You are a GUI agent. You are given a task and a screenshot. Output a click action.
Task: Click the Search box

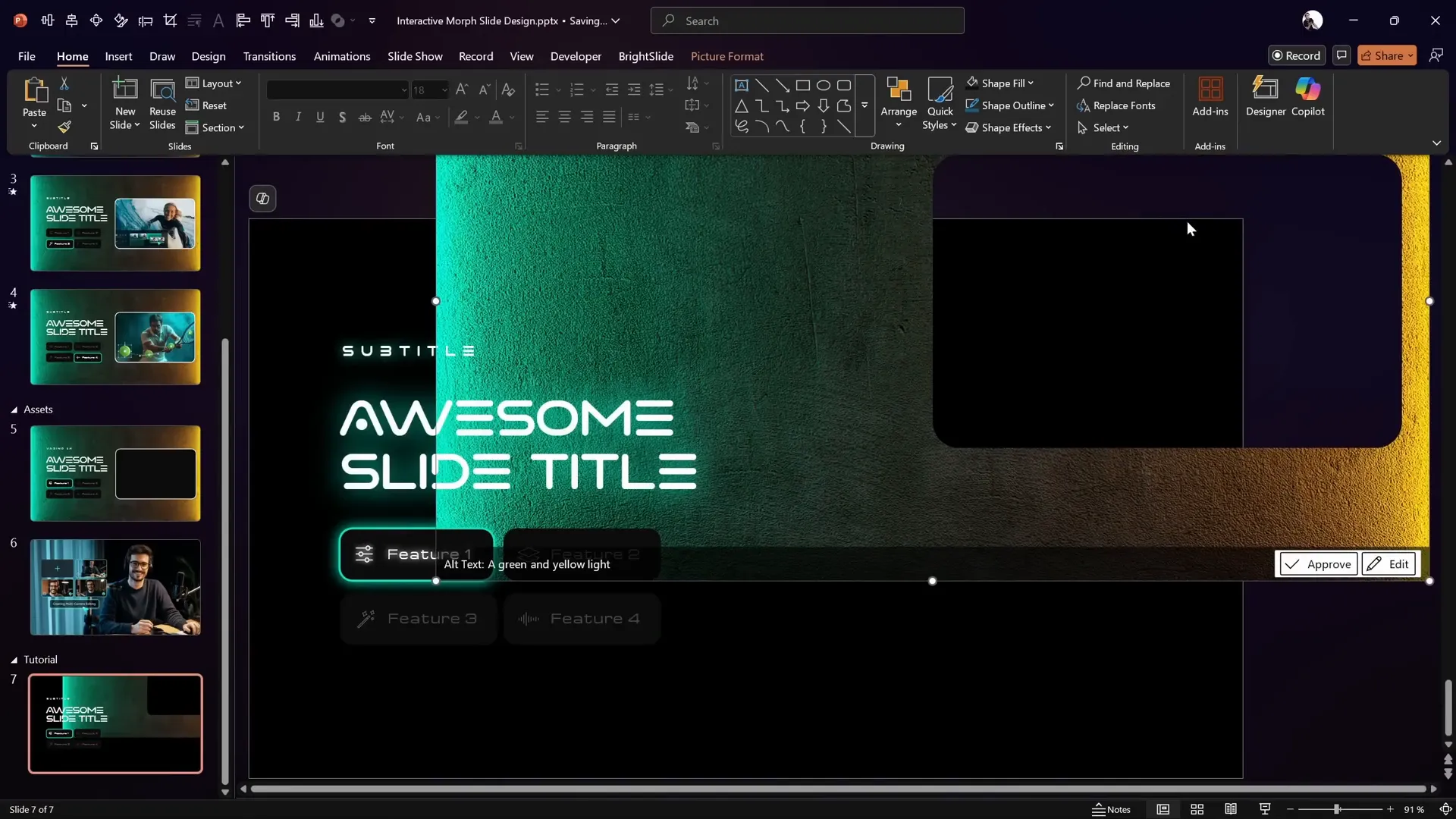pos(807,20)
